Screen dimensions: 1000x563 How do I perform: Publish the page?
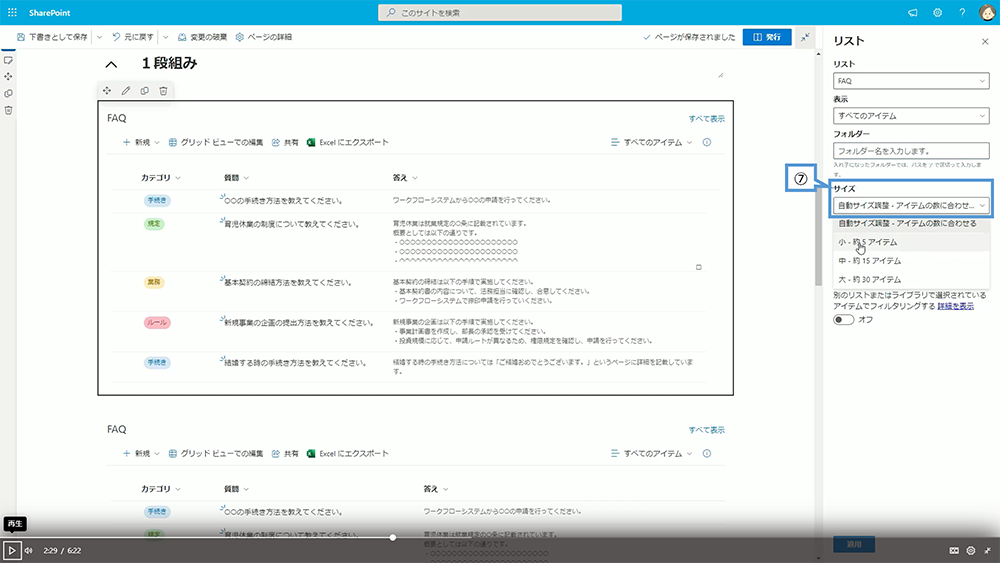(x=767, y=37)
